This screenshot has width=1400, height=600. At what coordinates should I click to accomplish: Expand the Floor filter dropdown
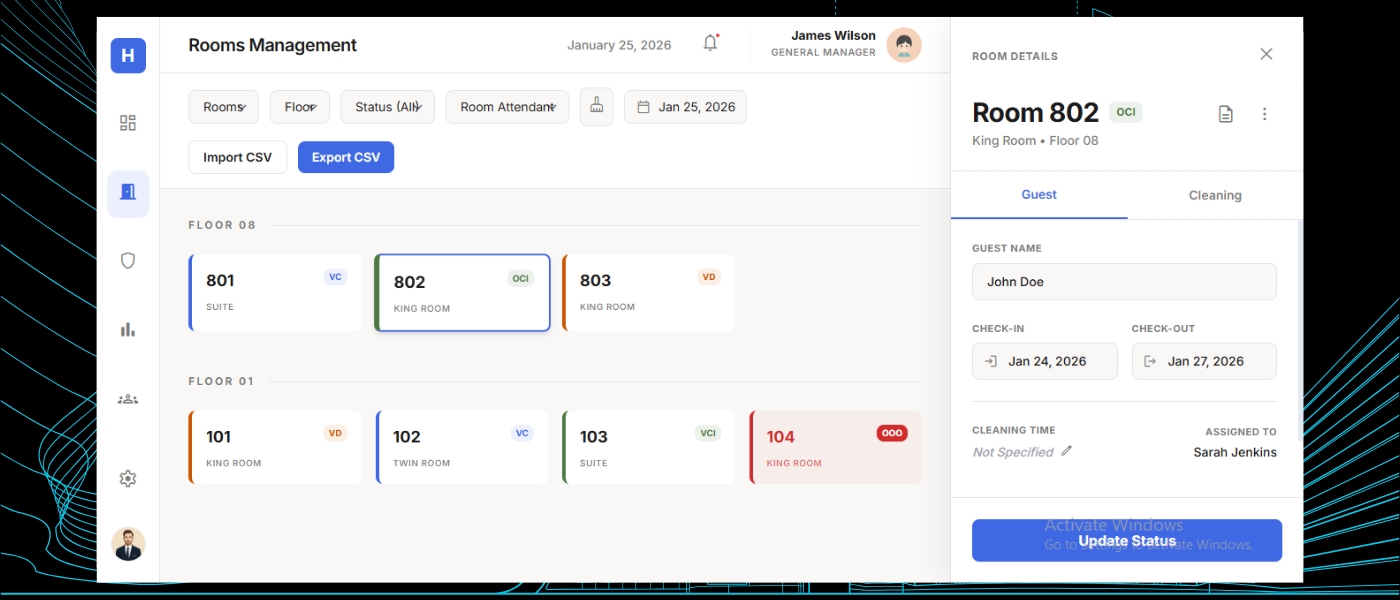[299, 107]
